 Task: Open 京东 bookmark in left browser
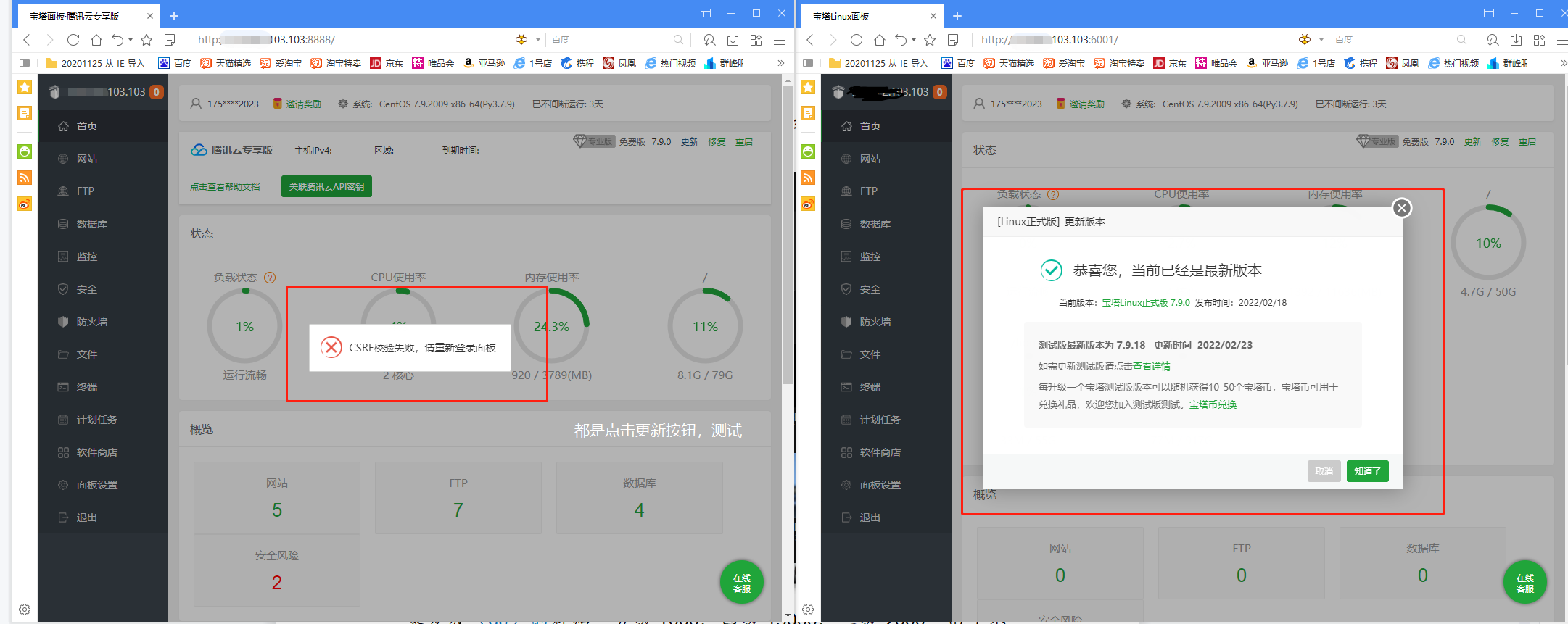[387, 63]
